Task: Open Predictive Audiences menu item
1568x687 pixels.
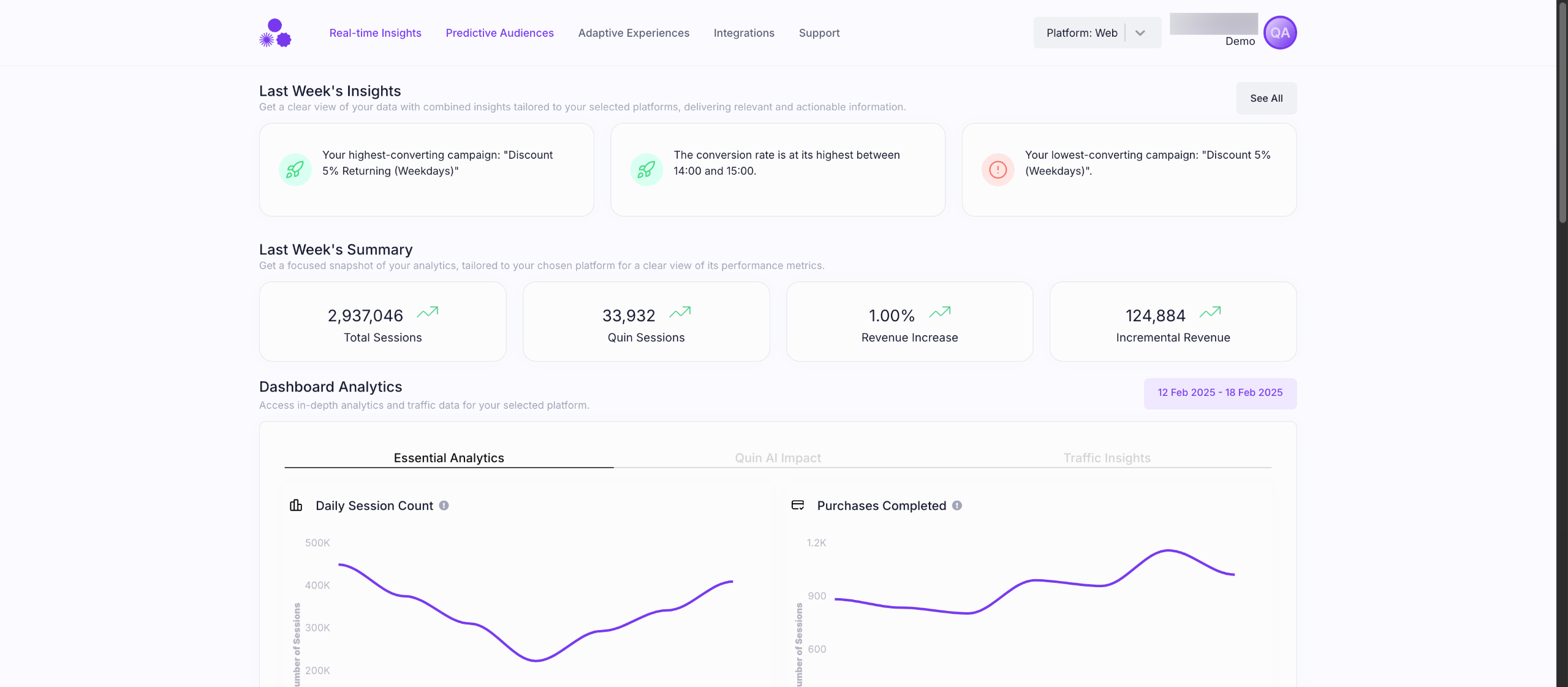Action: point(499,33)
